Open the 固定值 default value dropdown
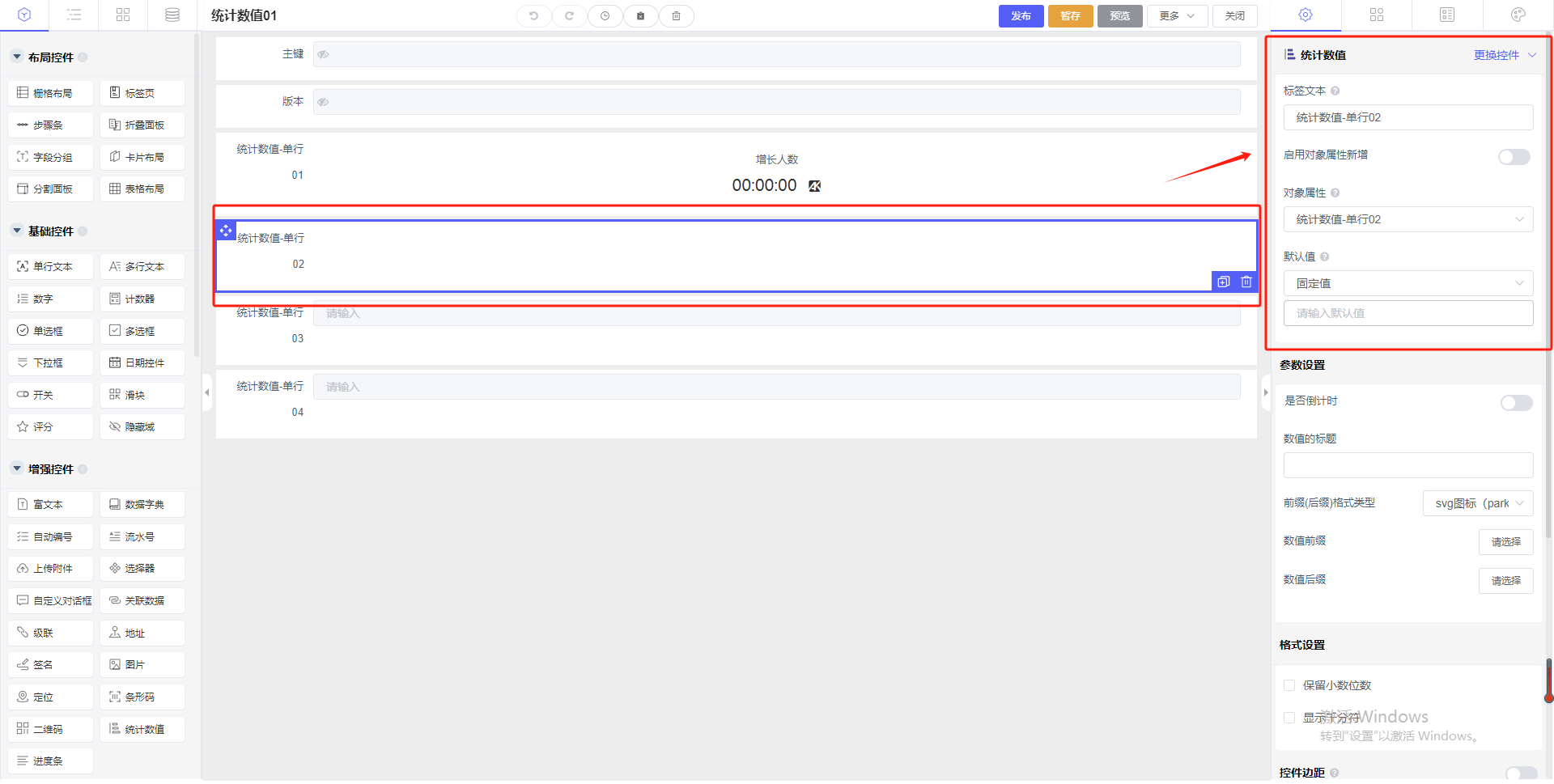 coord(1408,283)
